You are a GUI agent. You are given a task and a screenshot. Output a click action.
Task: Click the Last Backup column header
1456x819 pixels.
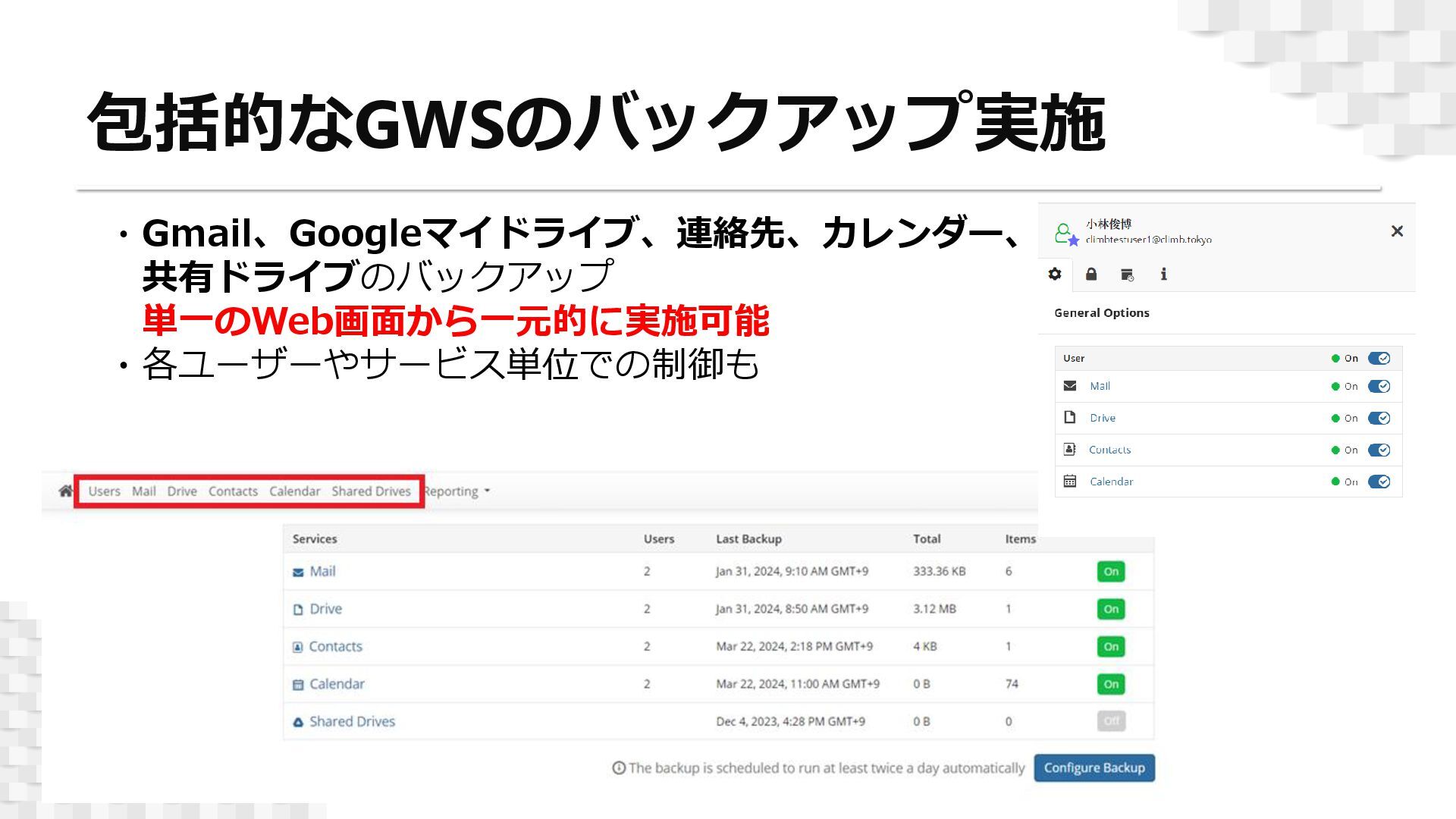(748, 539)
